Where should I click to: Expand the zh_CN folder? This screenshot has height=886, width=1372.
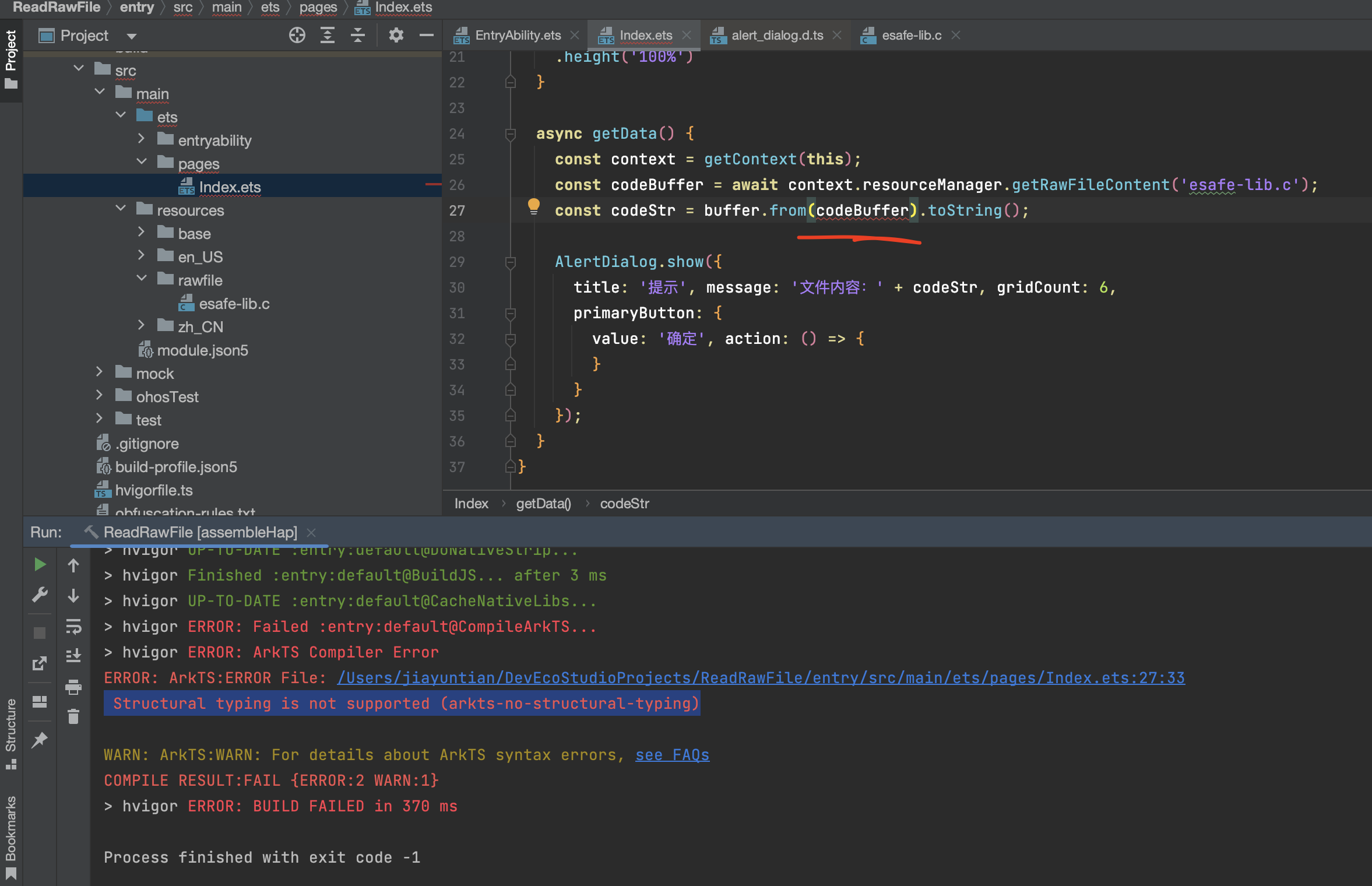141,325
